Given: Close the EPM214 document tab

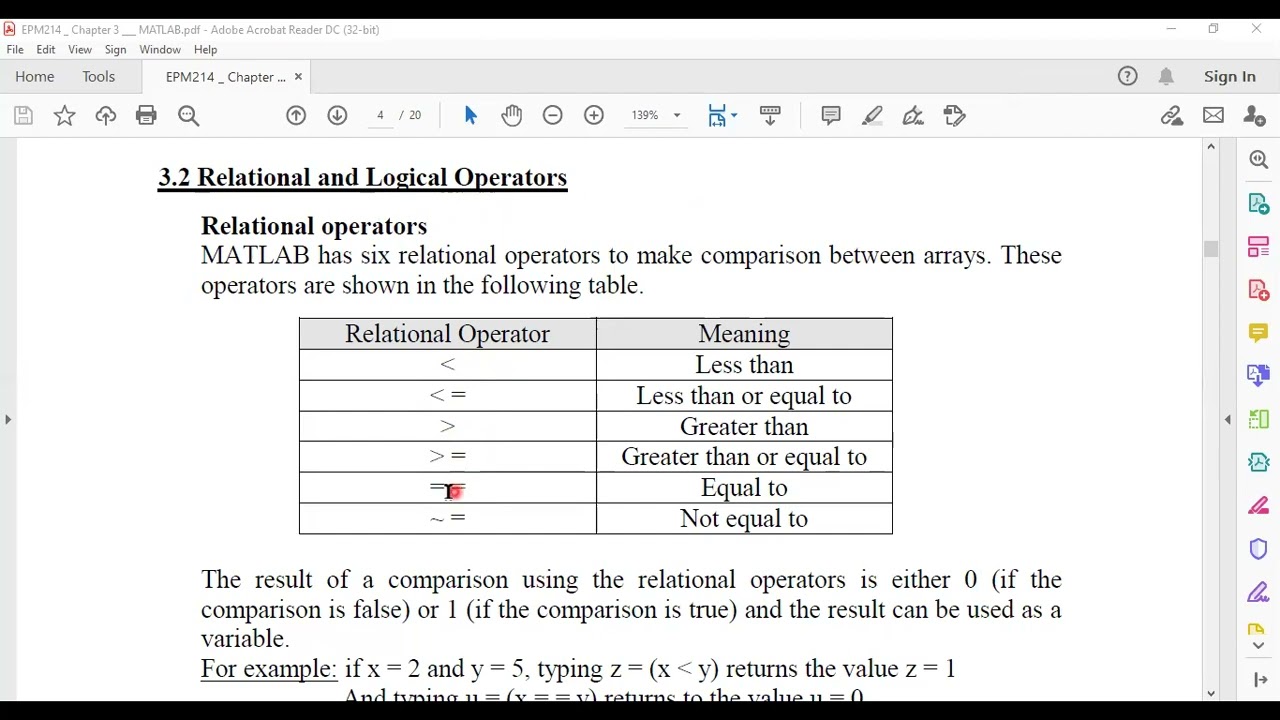Looking at the screenshot, I should 298,77.
